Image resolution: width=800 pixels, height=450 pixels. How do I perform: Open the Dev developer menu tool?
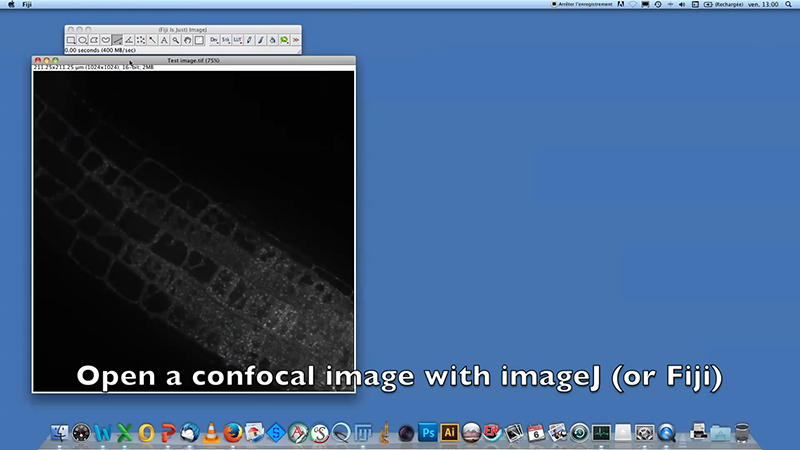(214, 40)
